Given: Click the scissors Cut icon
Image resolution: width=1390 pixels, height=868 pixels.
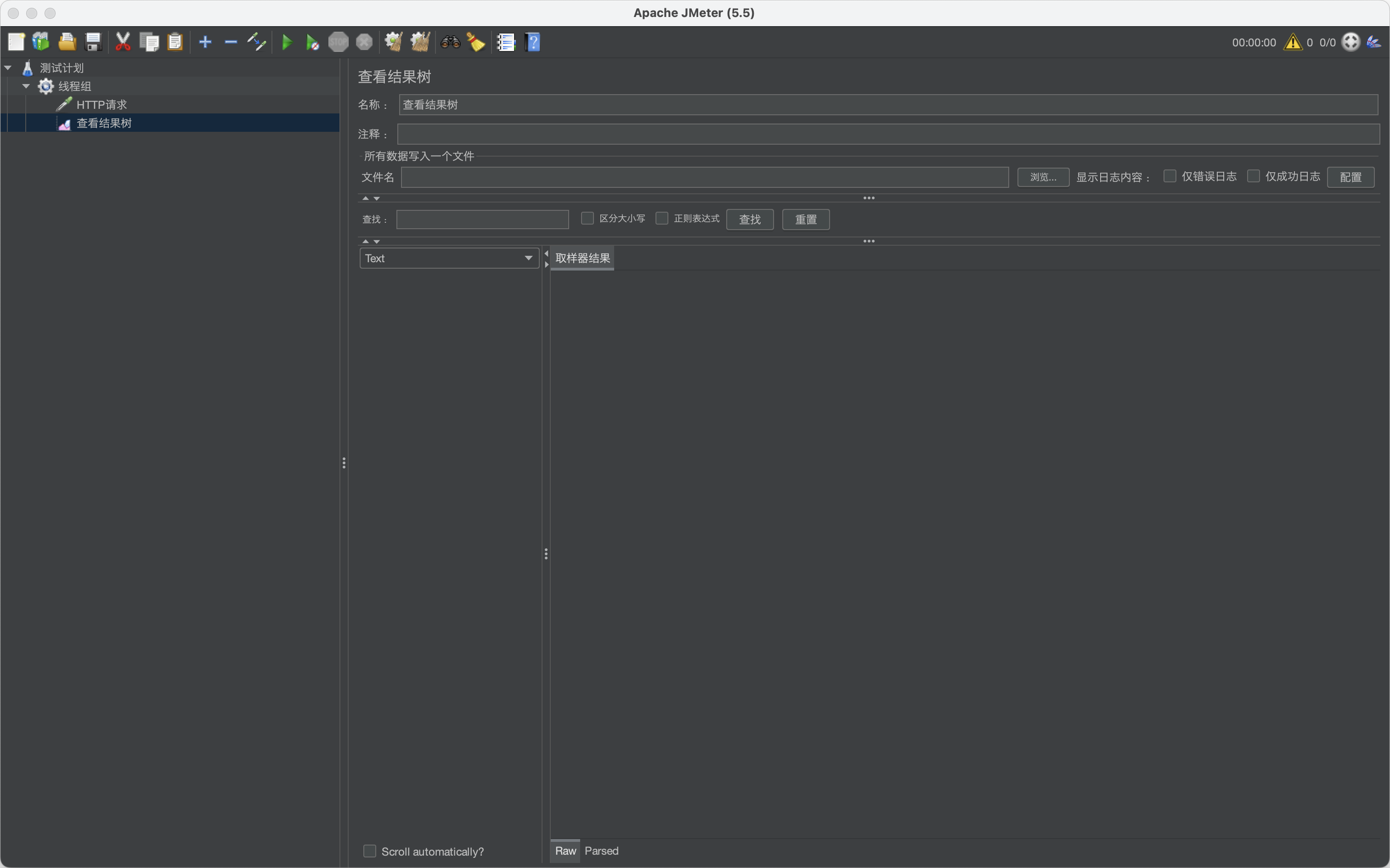Looking at the screenshot, I should click(123, 42).
